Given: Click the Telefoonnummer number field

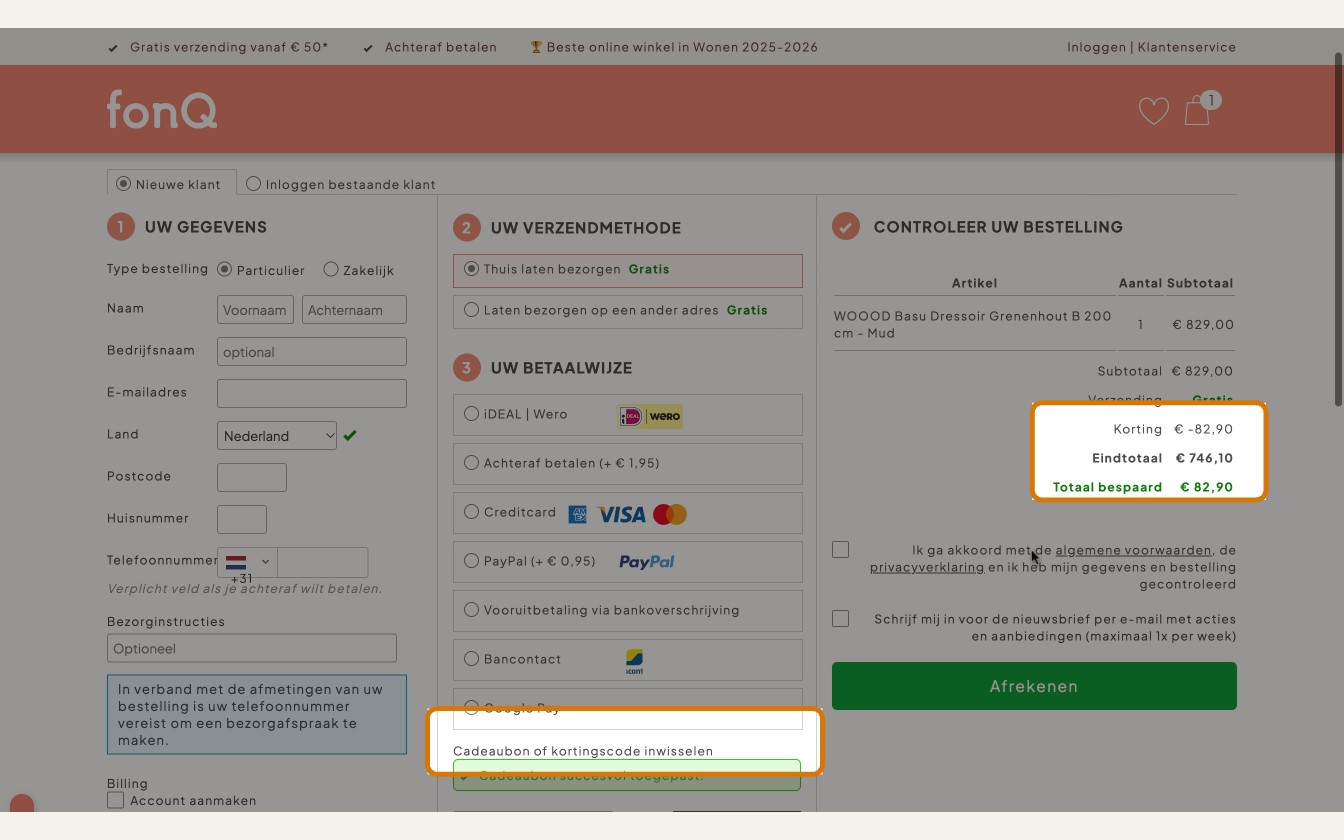Looking at the screenshot, I should (322, 562).
